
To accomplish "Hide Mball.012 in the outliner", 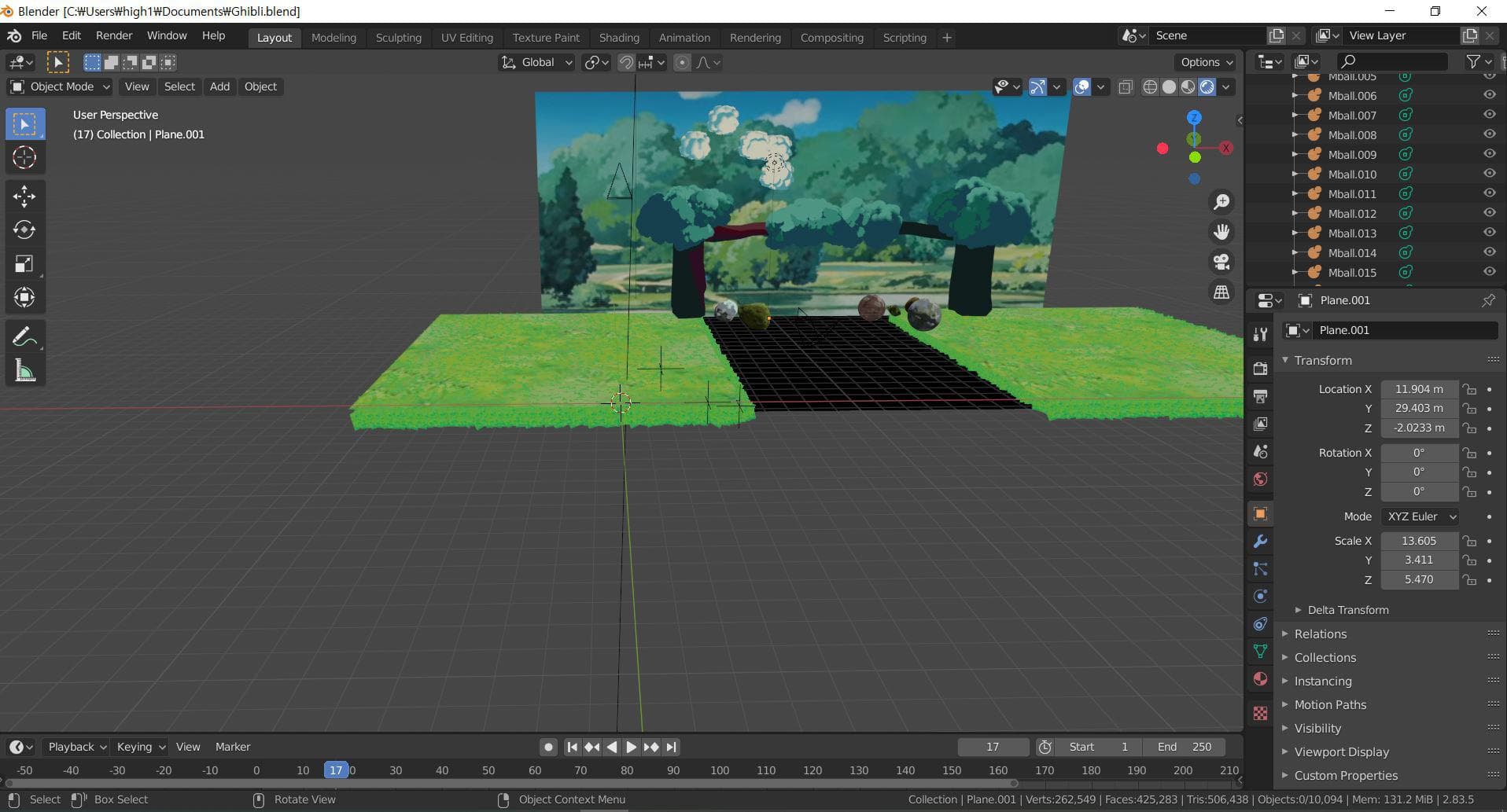I will pos(1489,213).
